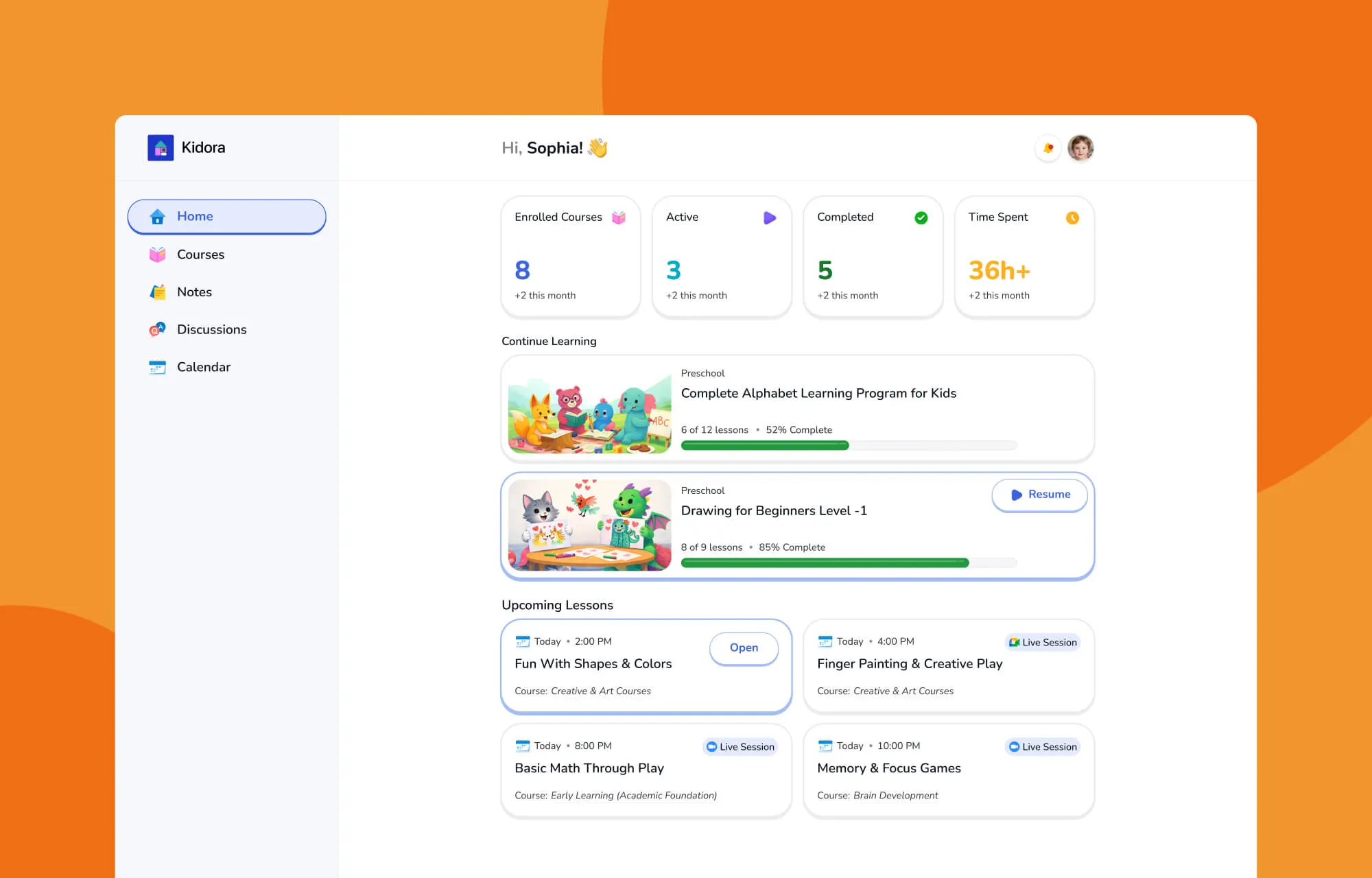Expand the Drawing for Beginners course card
Screen dimensions: 1372x878
(797, 525)
